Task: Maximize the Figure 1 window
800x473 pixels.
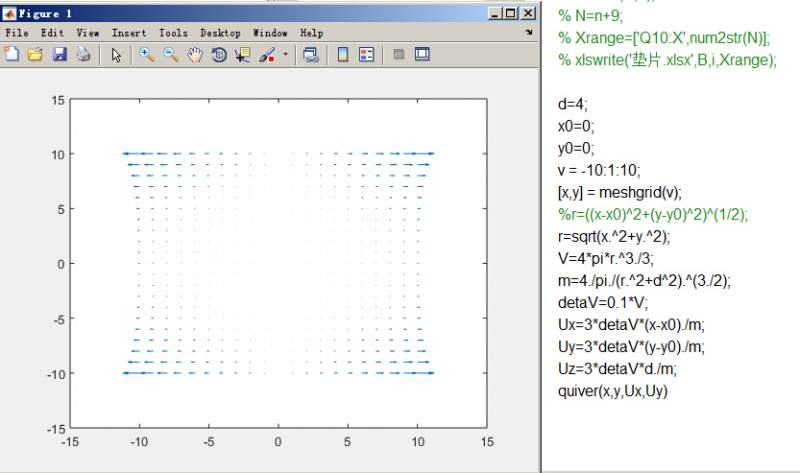Action: 511,14
